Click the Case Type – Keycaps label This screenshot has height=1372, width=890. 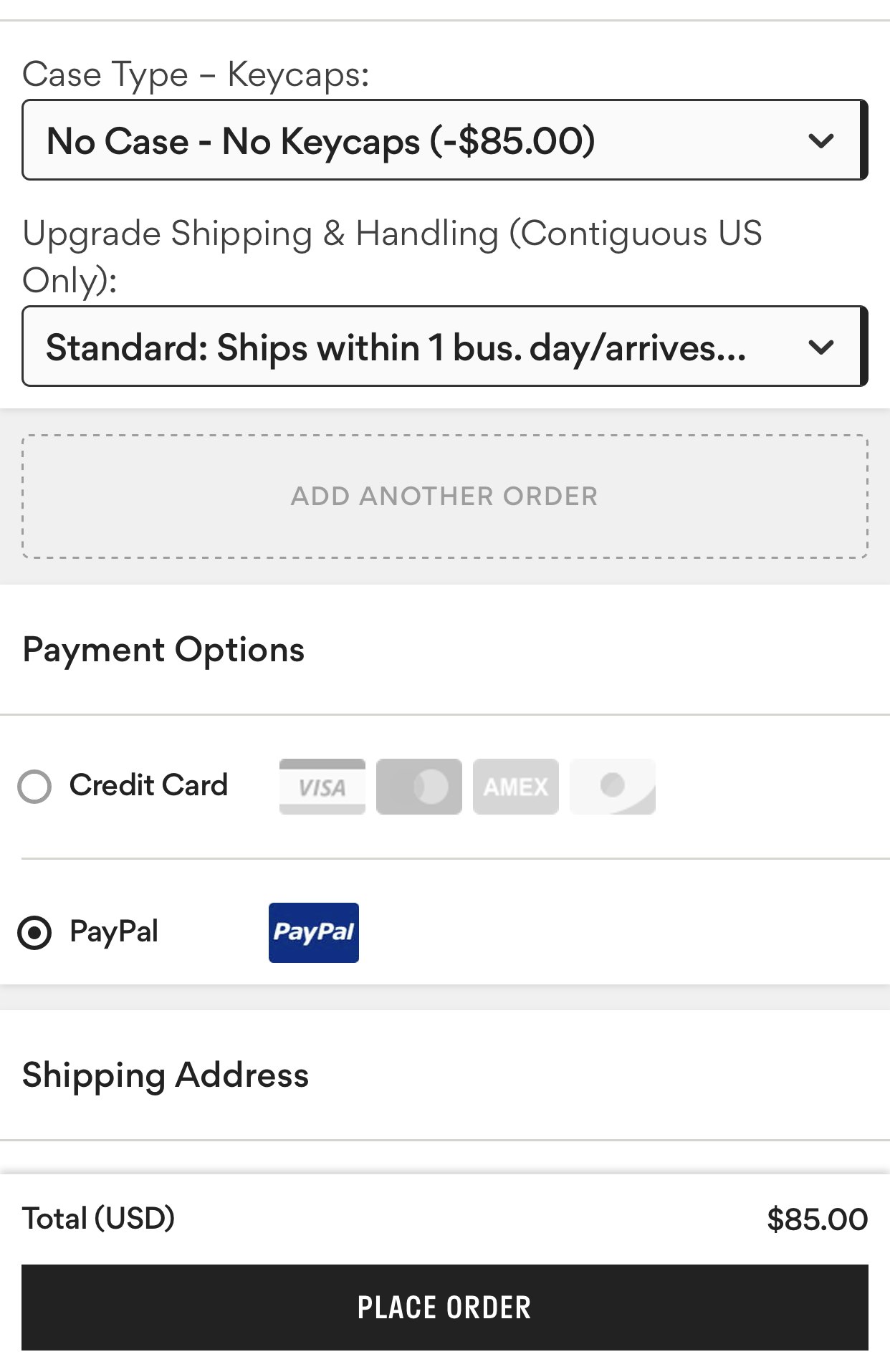click(196, 75)
